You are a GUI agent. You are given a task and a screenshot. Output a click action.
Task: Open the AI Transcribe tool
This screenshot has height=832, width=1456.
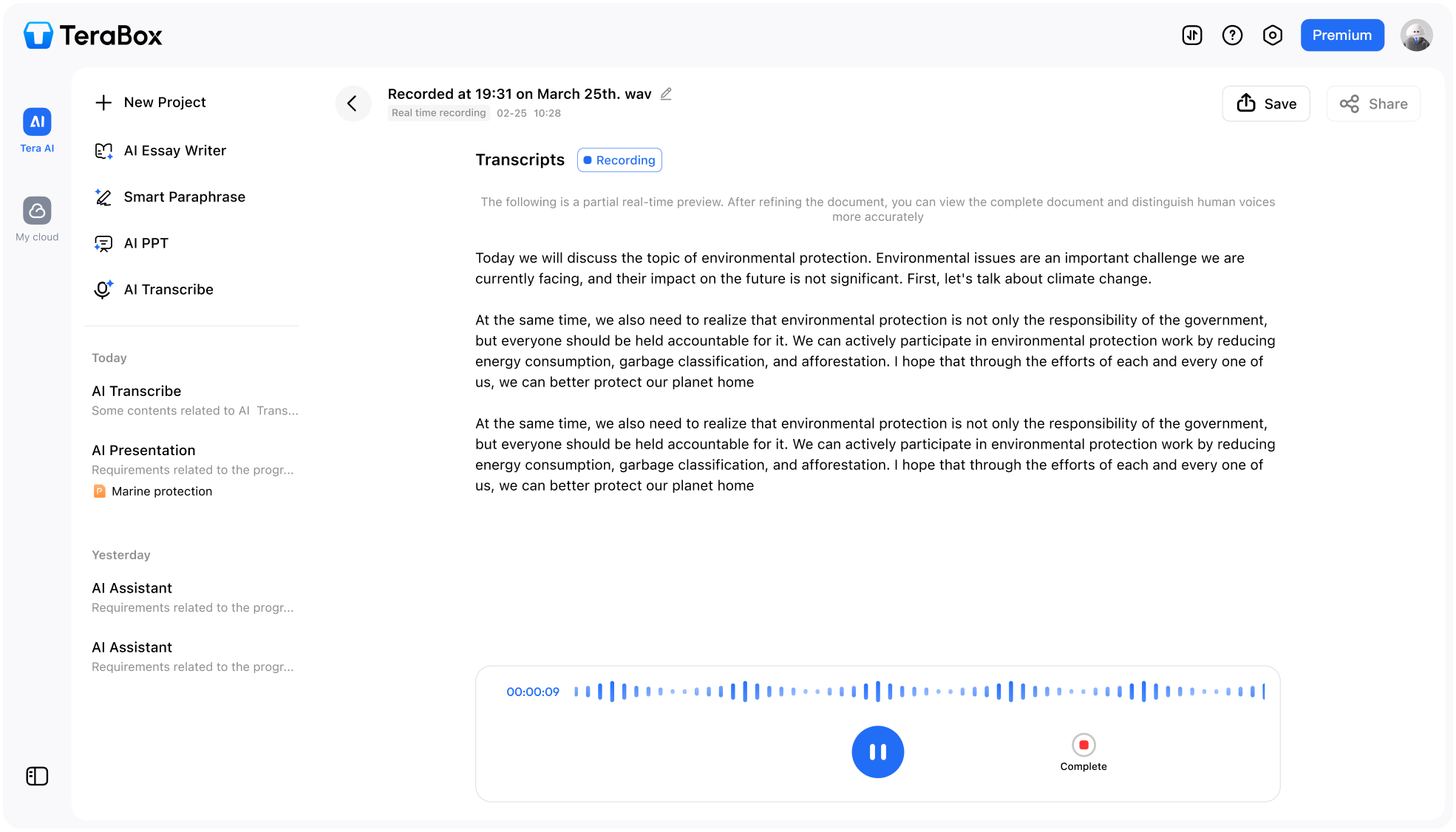[168, 289]
